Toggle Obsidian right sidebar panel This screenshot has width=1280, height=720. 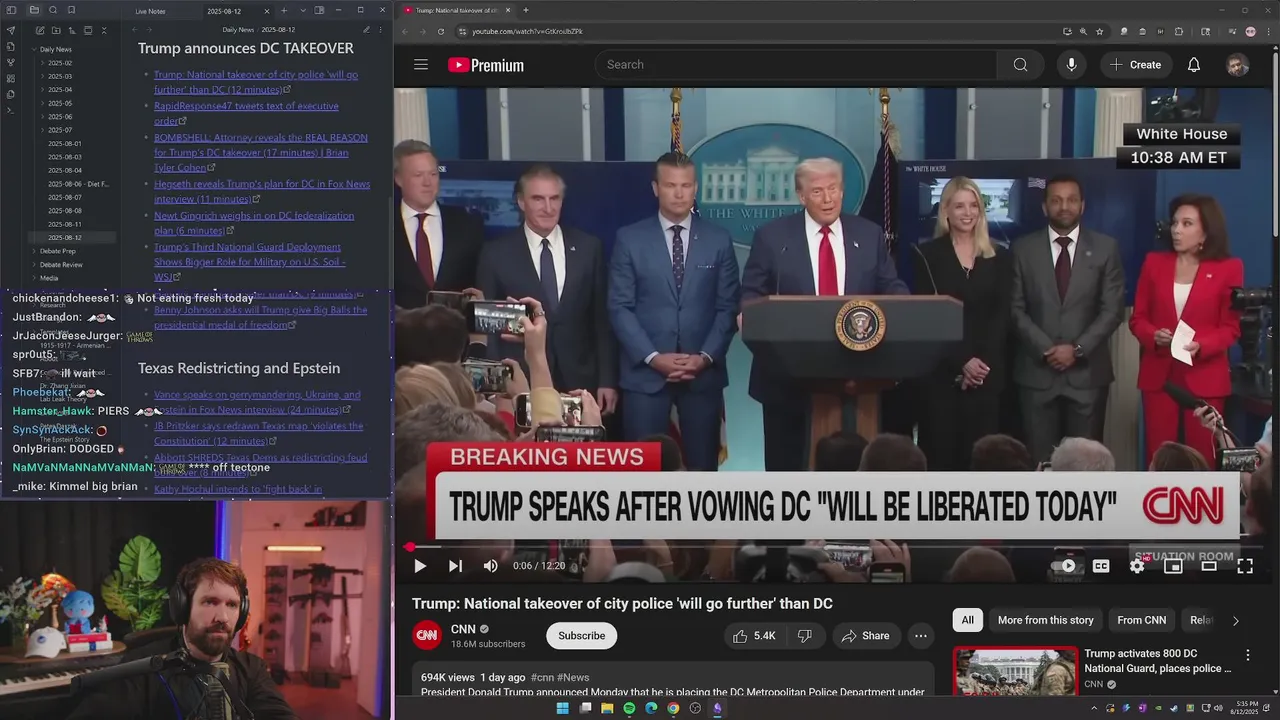(x=319, y=10)
